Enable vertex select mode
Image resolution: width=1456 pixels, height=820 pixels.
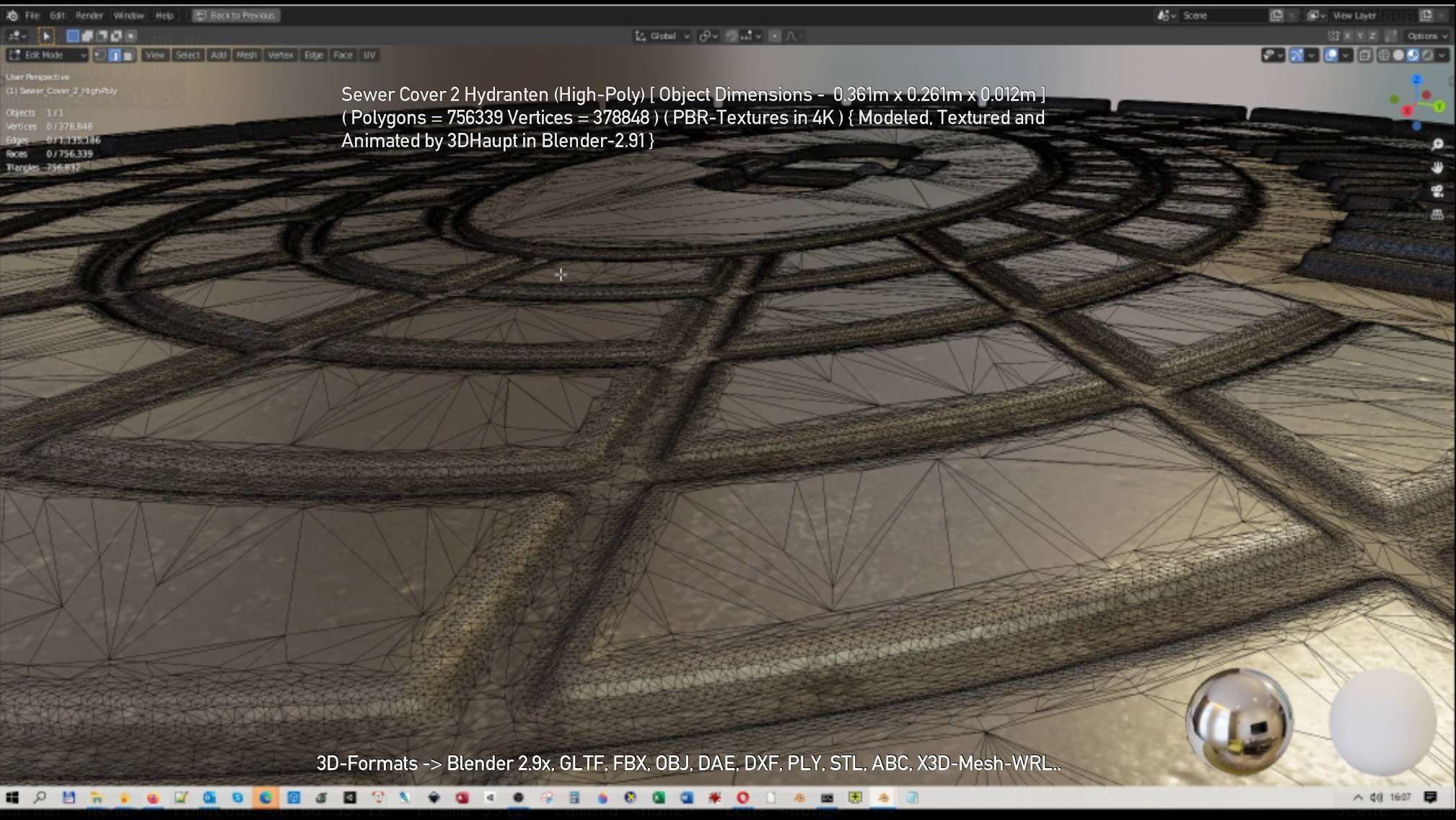100,55
